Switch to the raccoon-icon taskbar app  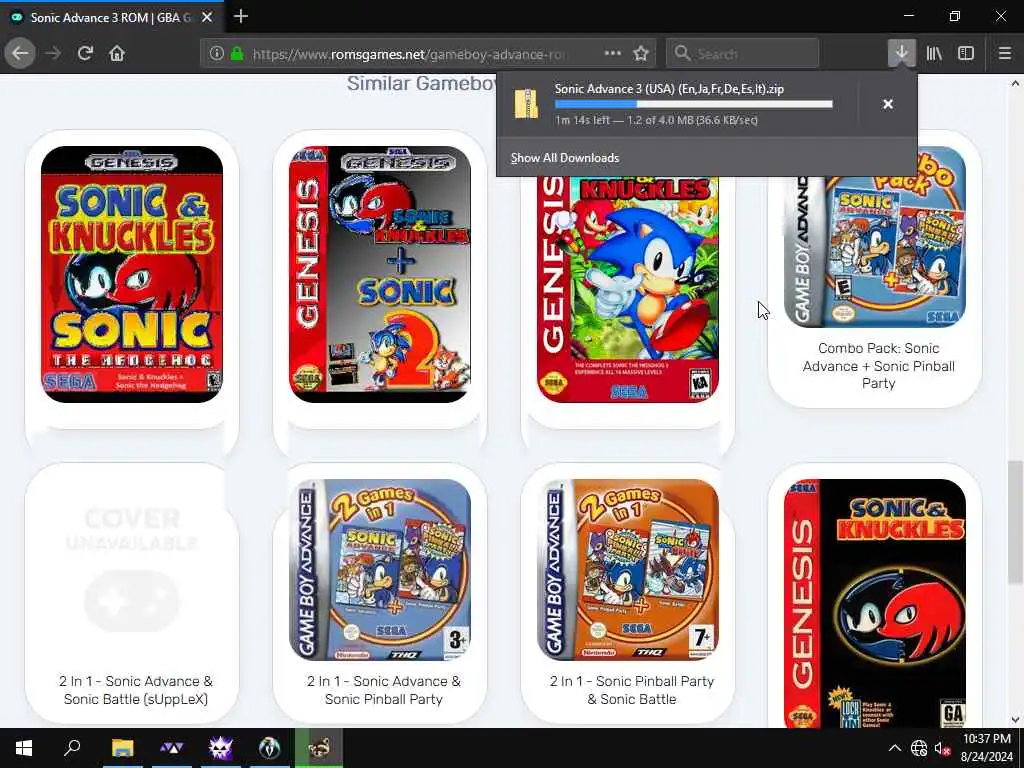[x=319, y=748]
